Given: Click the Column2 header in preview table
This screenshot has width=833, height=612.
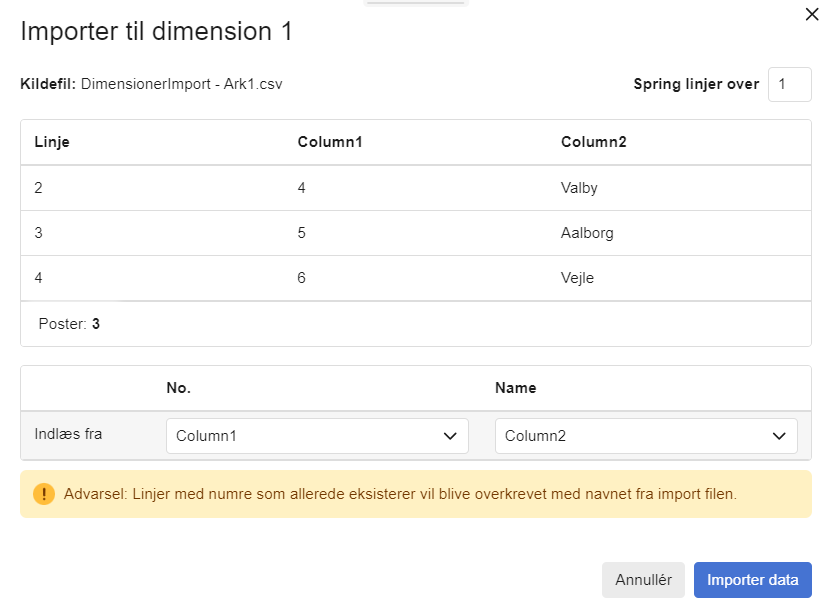Looking at the screenshot, I should point(593,142).
